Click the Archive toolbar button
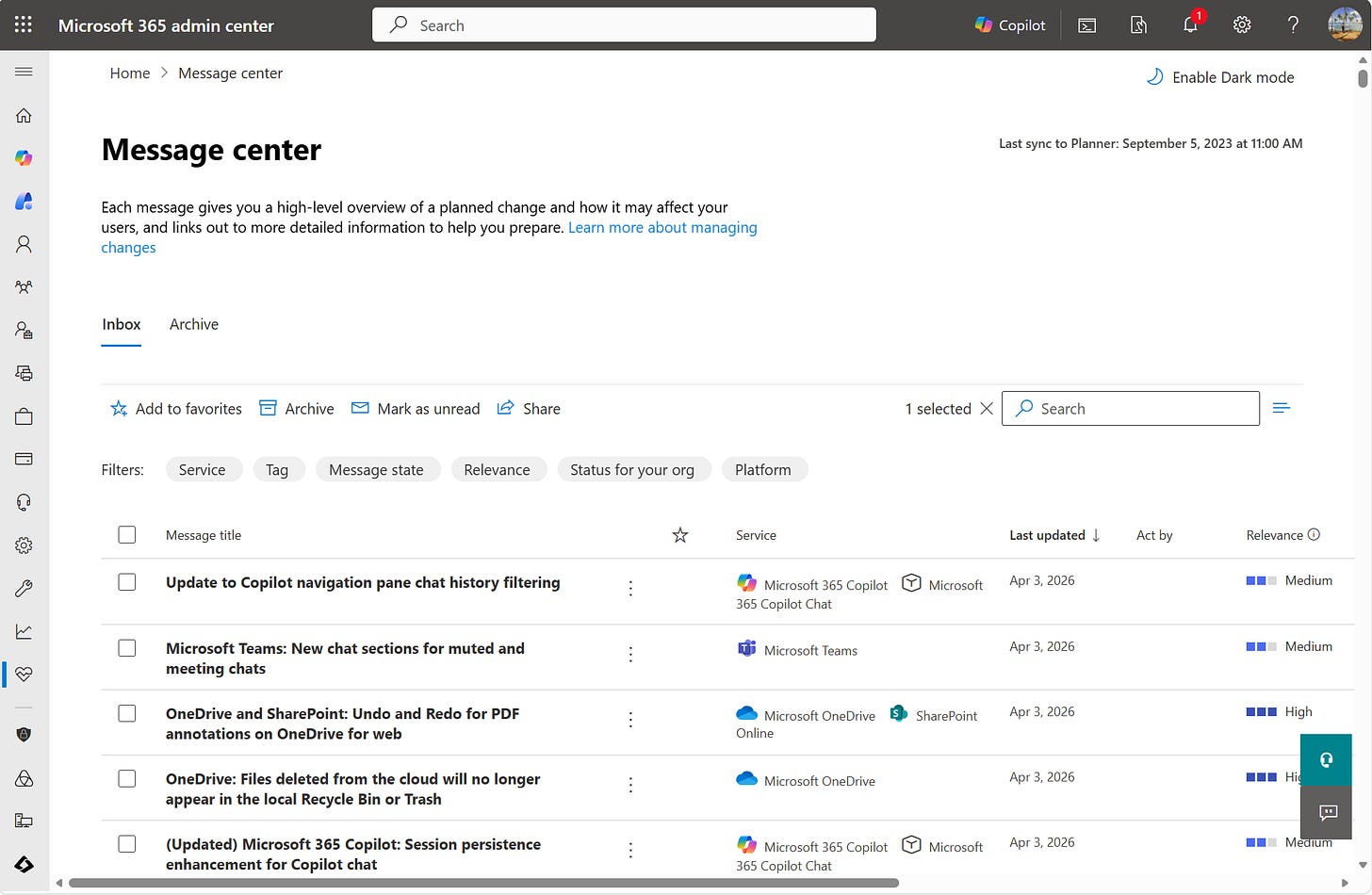The width and height of the screenshot is (1372, 895). pyautogui.click(x=297, y=408)
